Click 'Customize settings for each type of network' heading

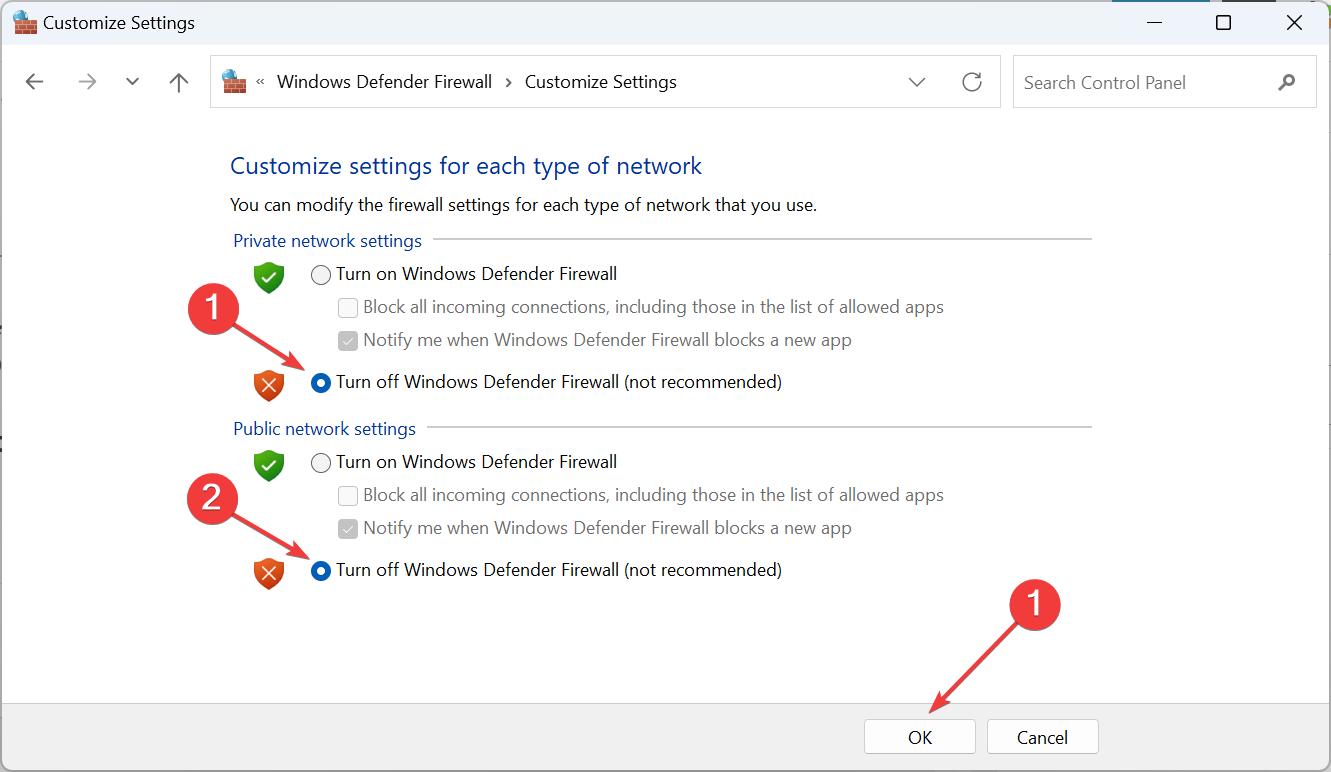tap(466, 166)
